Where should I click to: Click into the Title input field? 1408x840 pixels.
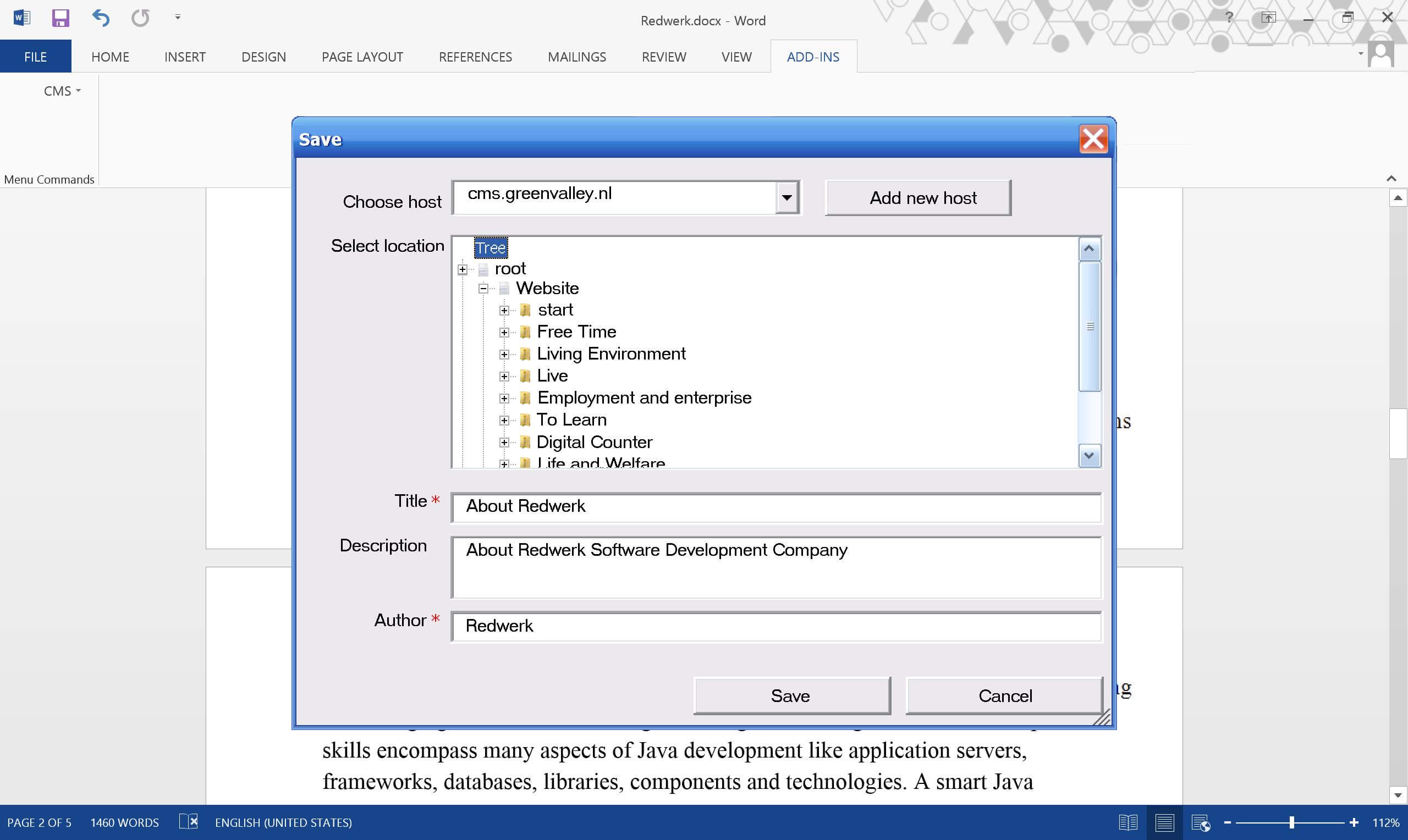(x=776, y=507)
